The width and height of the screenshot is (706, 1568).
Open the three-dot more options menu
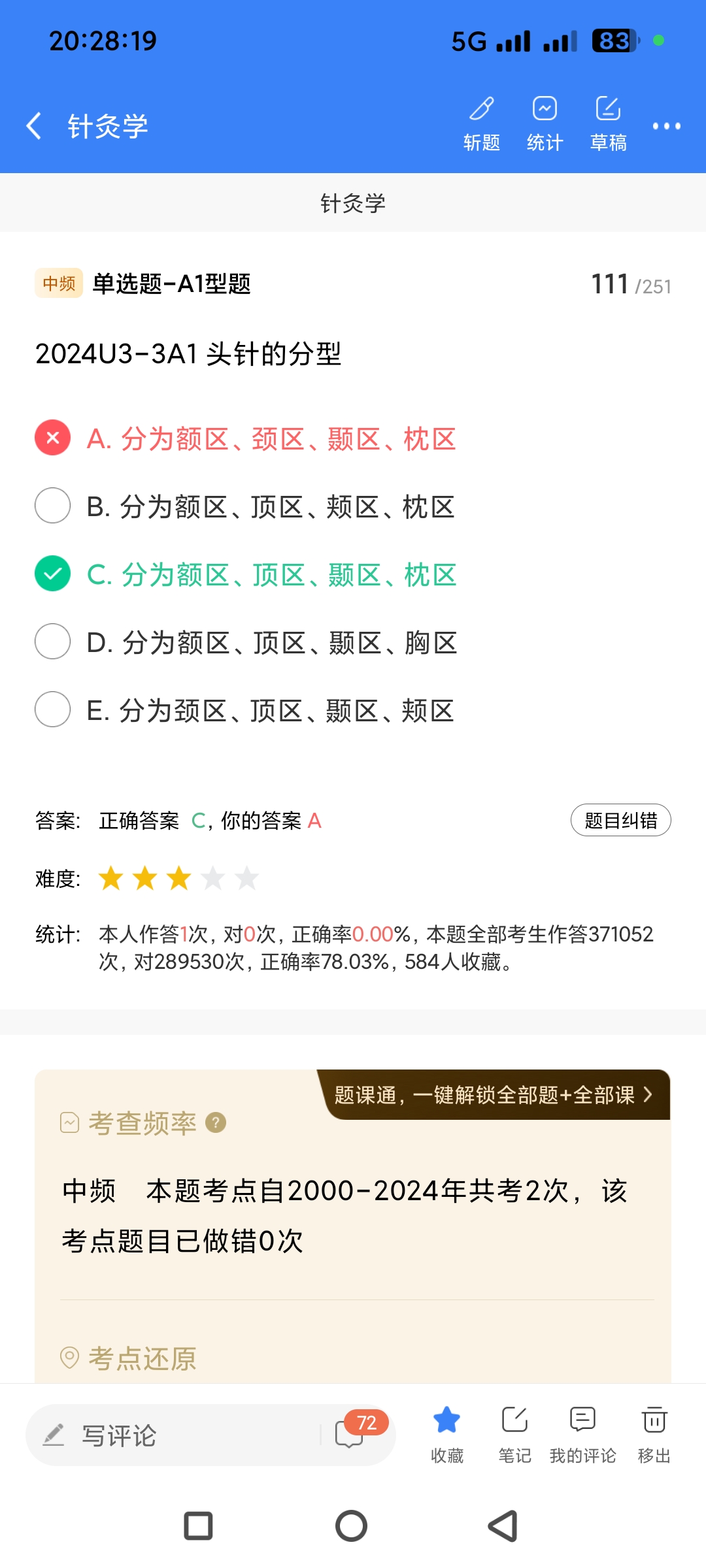tap(666, 126)
